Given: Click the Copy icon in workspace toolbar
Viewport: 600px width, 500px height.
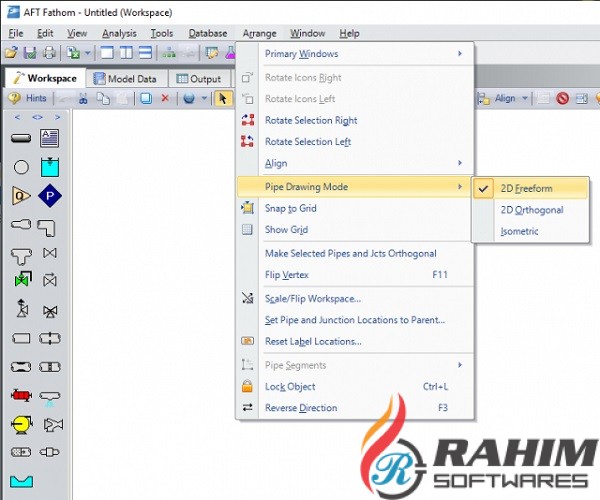Looking at the screenshot, I should [x=103, y=98].
